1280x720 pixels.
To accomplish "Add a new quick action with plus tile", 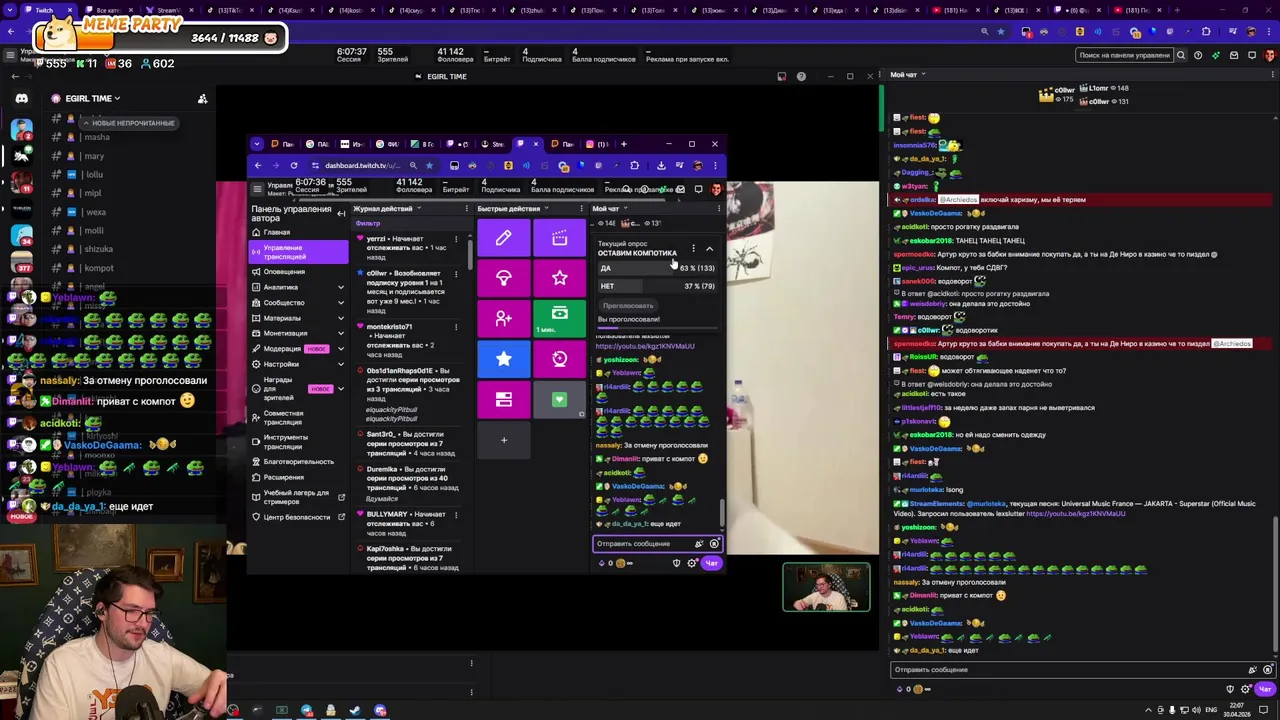I will coord(503,440).
